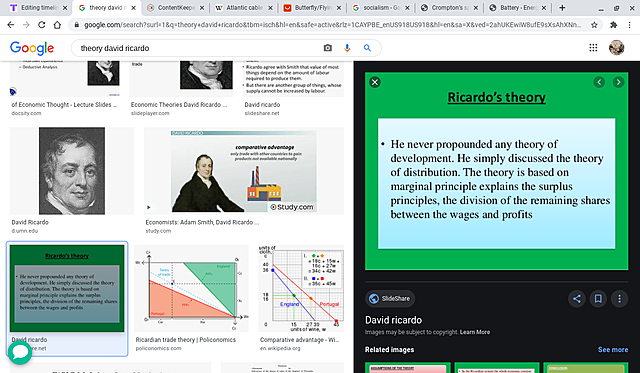Submit search with the magnifier icon
Image resolution: width=640 pixels, height=373 pixels.
click(367, 48)
